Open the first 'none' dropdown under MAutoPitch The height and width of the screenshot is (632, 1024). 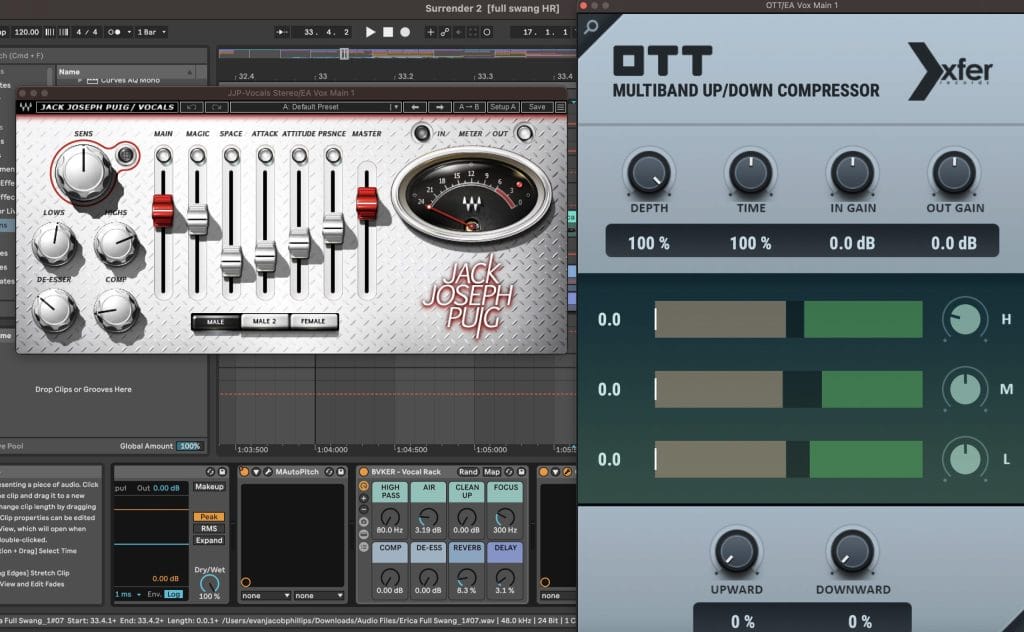[265, 595]
